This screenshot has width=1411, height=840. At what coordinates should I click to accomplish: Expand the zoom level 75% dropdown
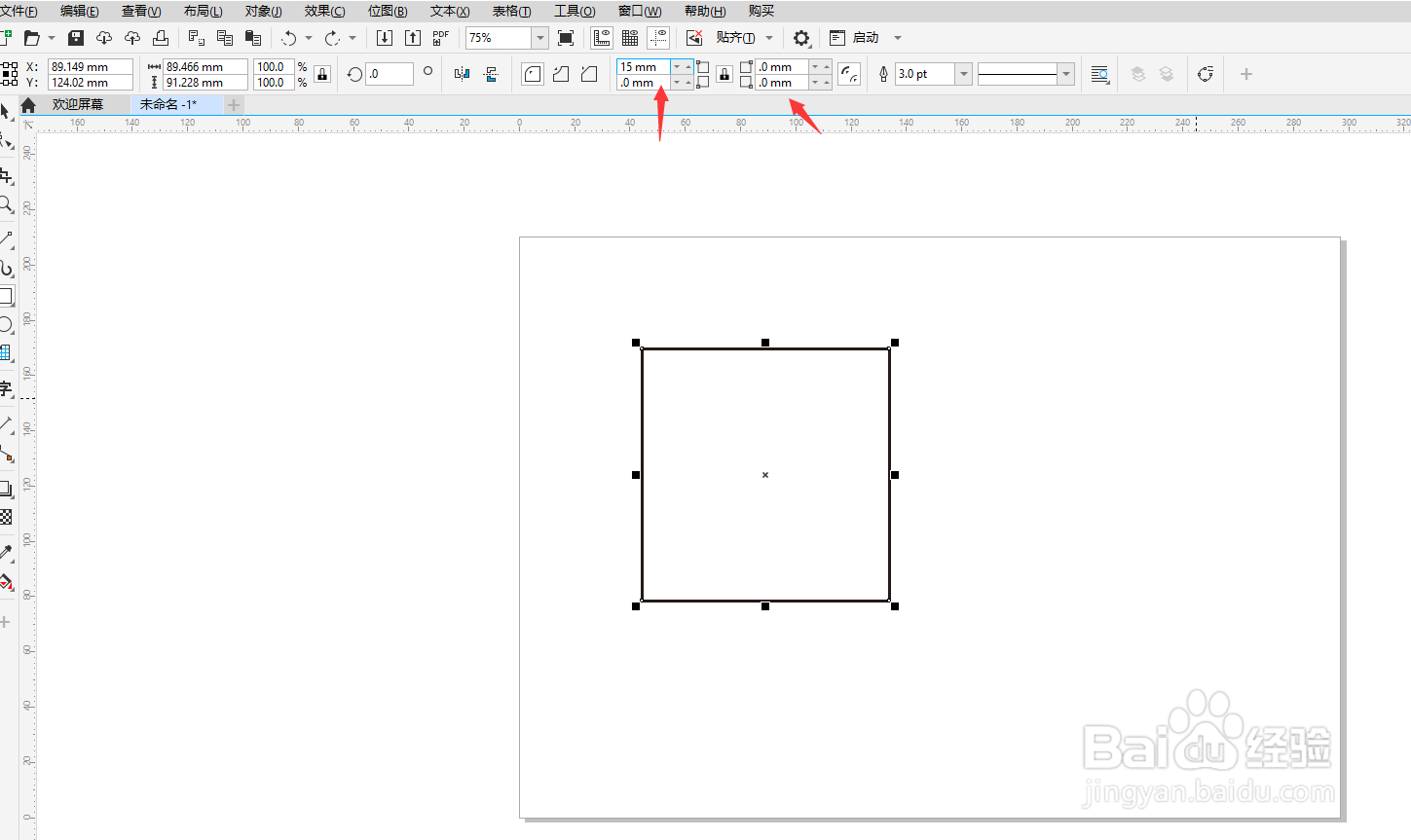tap(539, 38)
